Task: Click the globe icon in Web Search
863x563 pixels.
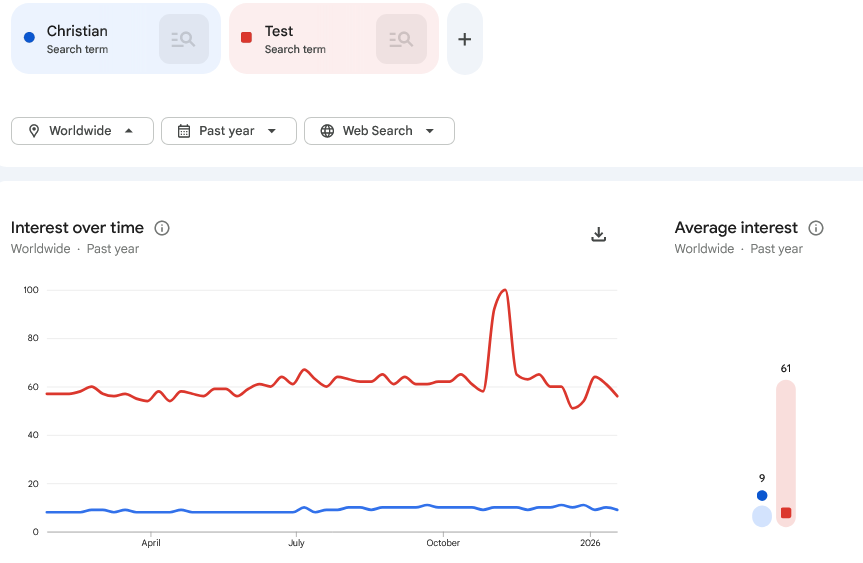Action: (x=327, y=131)
